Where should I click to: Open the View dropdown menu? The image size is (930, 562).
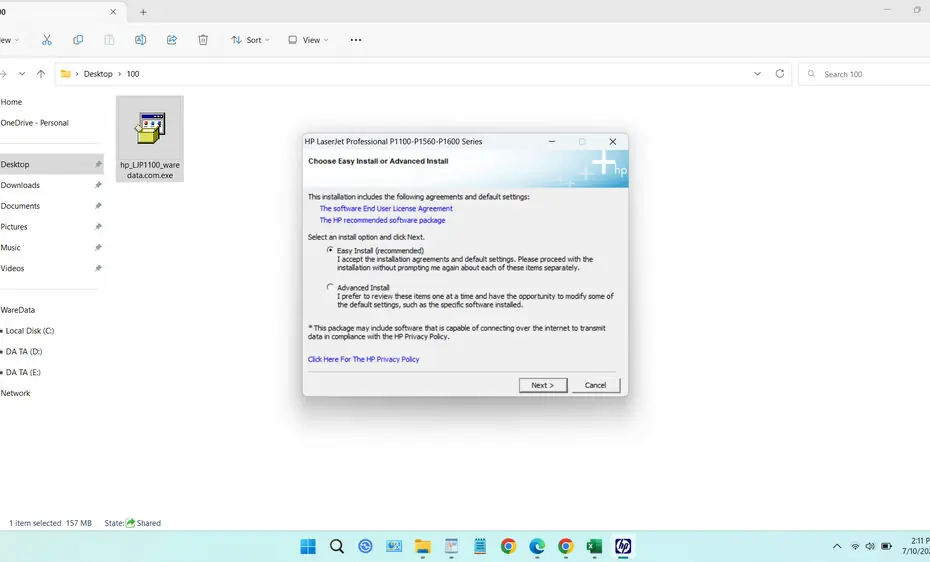pyautogui.click(x=308, y=40)
